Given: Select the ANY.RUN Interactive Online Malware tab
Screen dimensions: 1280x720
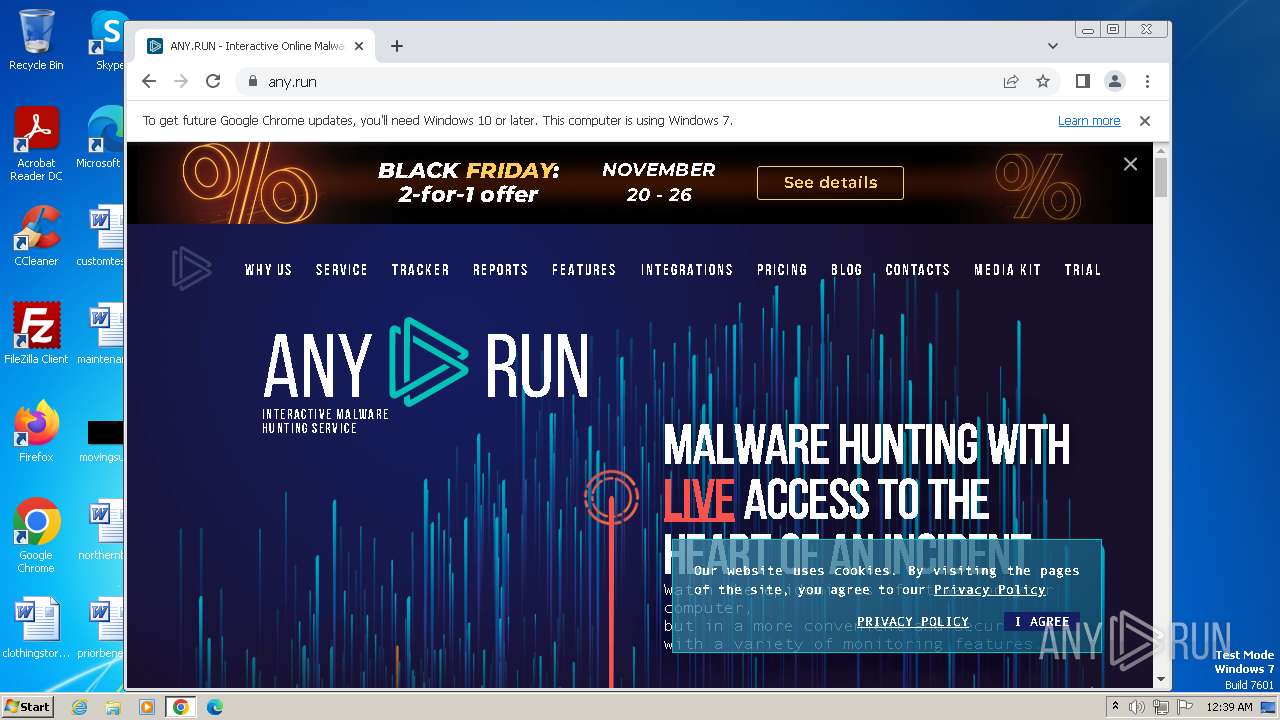Looking at the screenshot, I should pyautogui.click(x=255, y=46).
